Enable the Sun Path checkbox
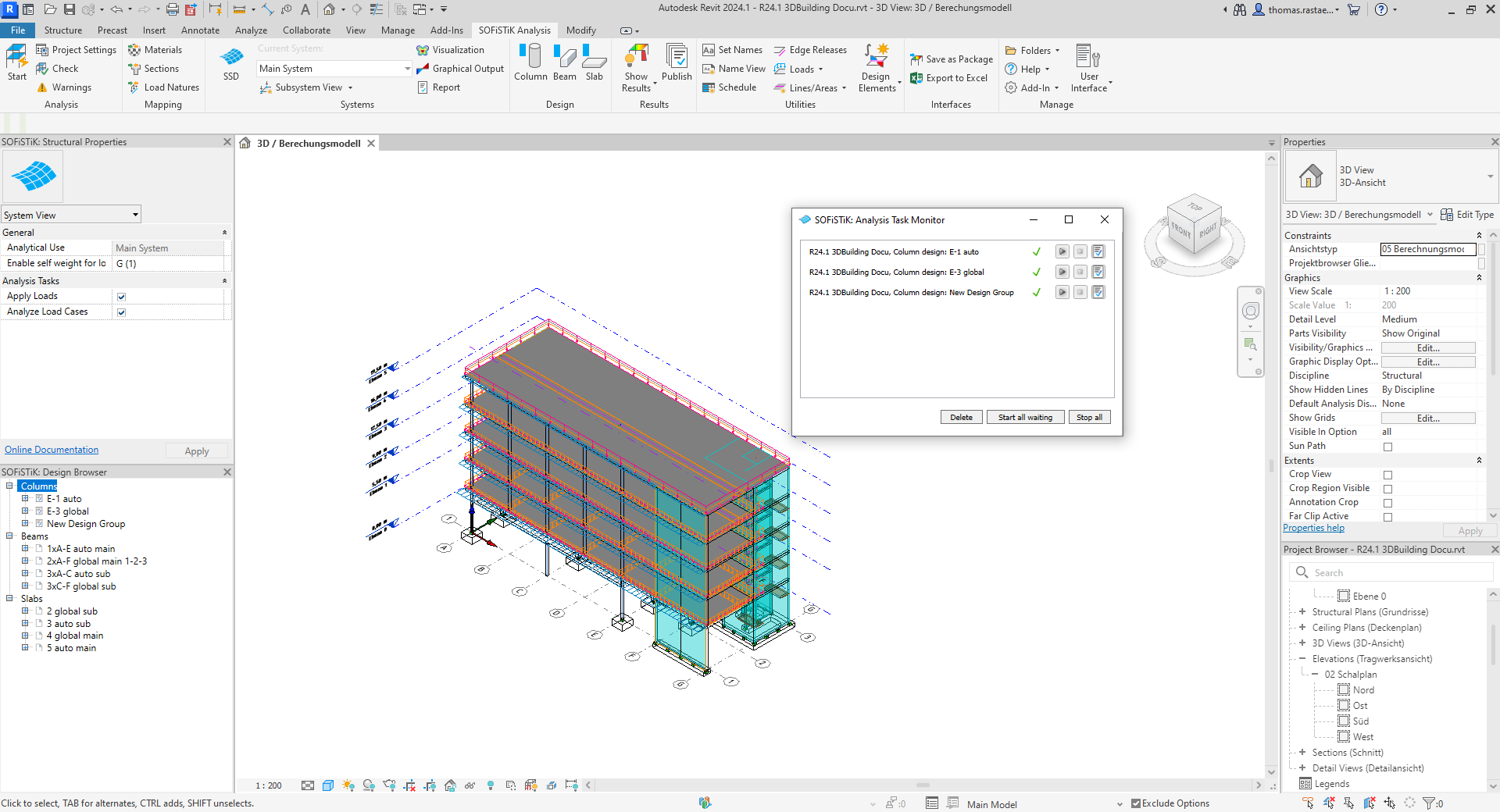 pos(1387,447)
